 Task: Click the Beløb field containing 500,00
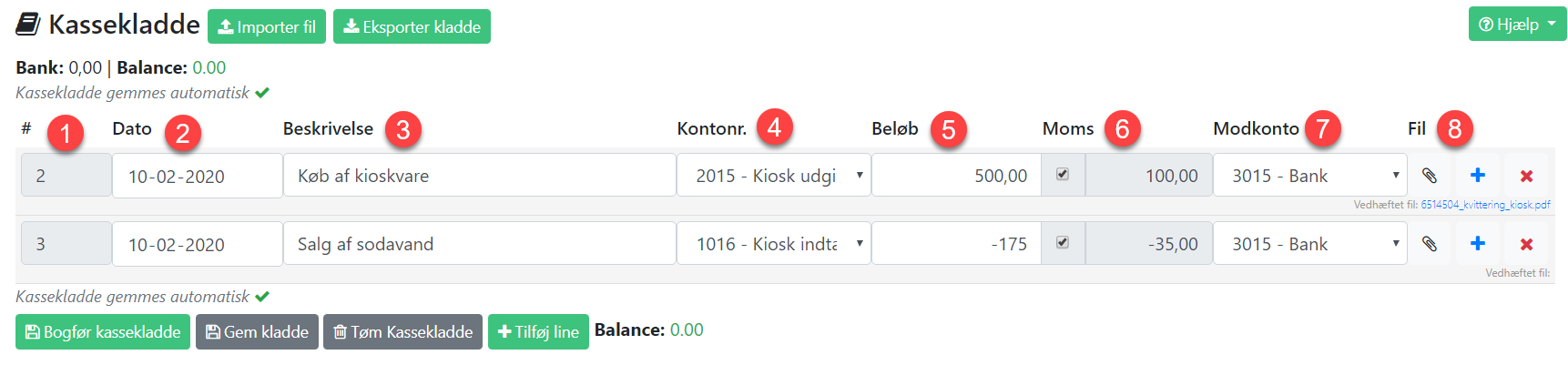pyautogui.click(x=956, y=176)
